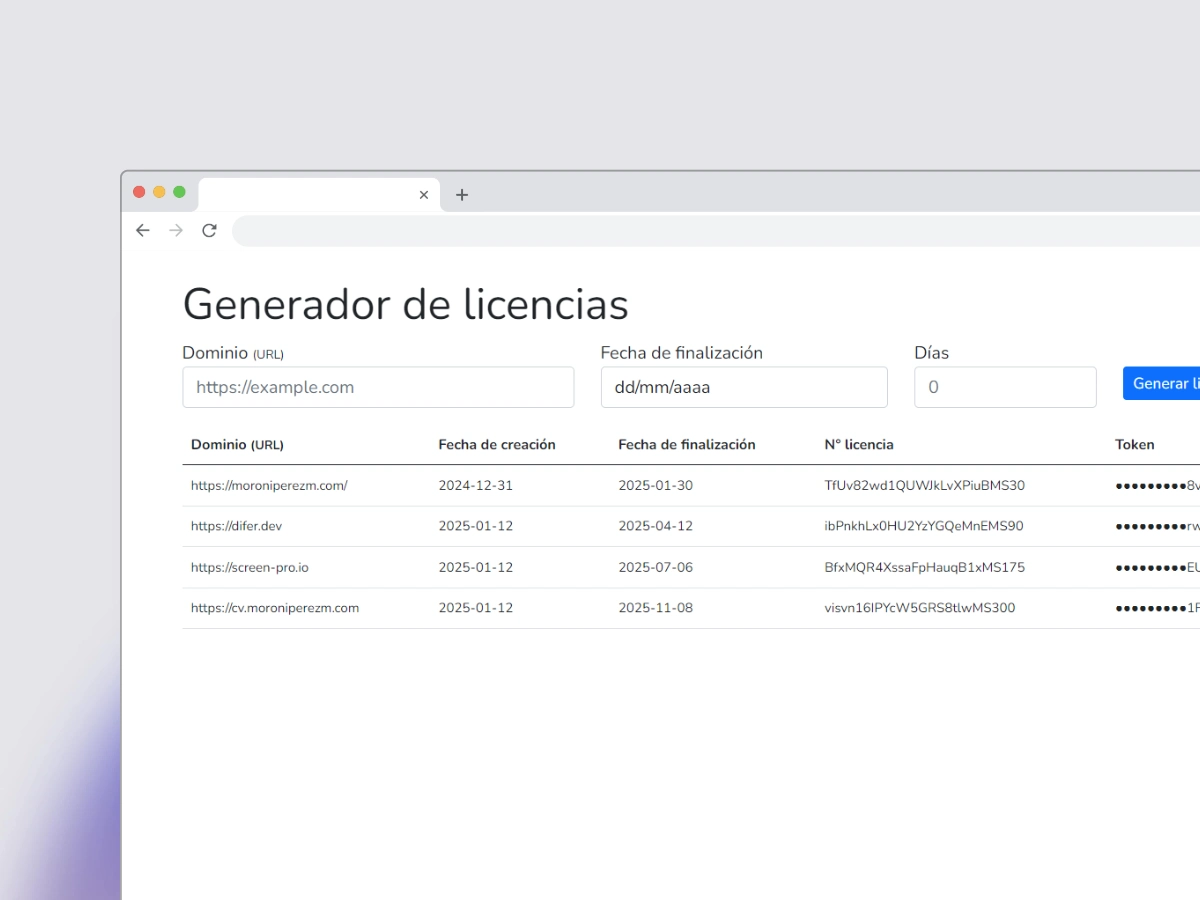
Task: Open the dd/mm/aaaa date picker
Action: pos(744,387)
